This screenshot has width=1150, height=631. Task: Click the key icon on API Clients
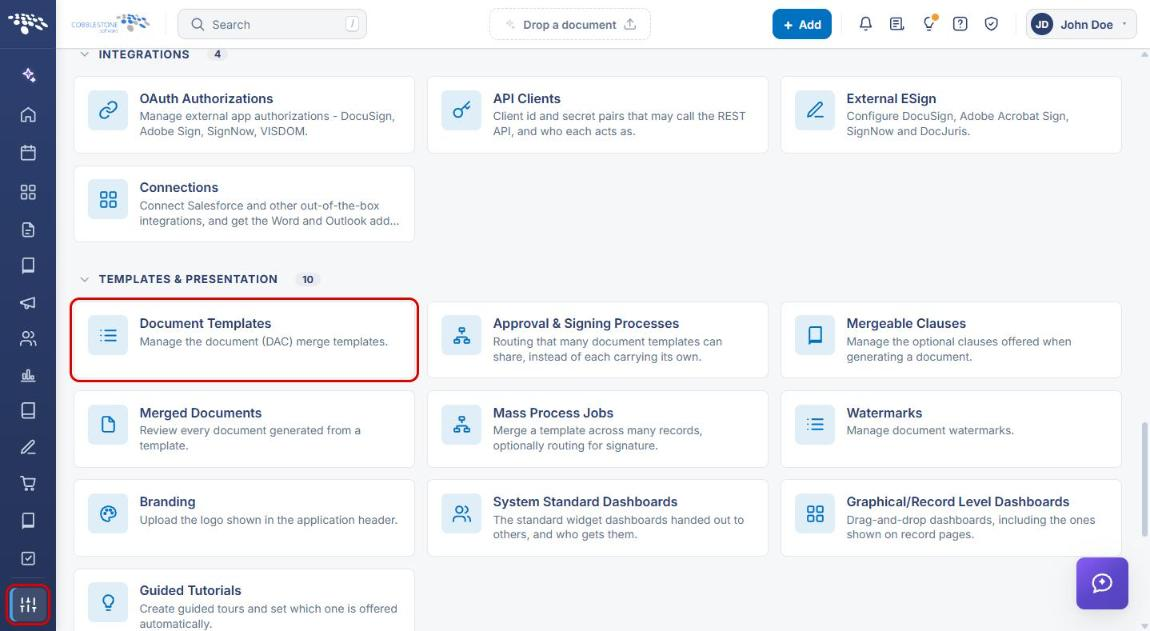[461, 110]
